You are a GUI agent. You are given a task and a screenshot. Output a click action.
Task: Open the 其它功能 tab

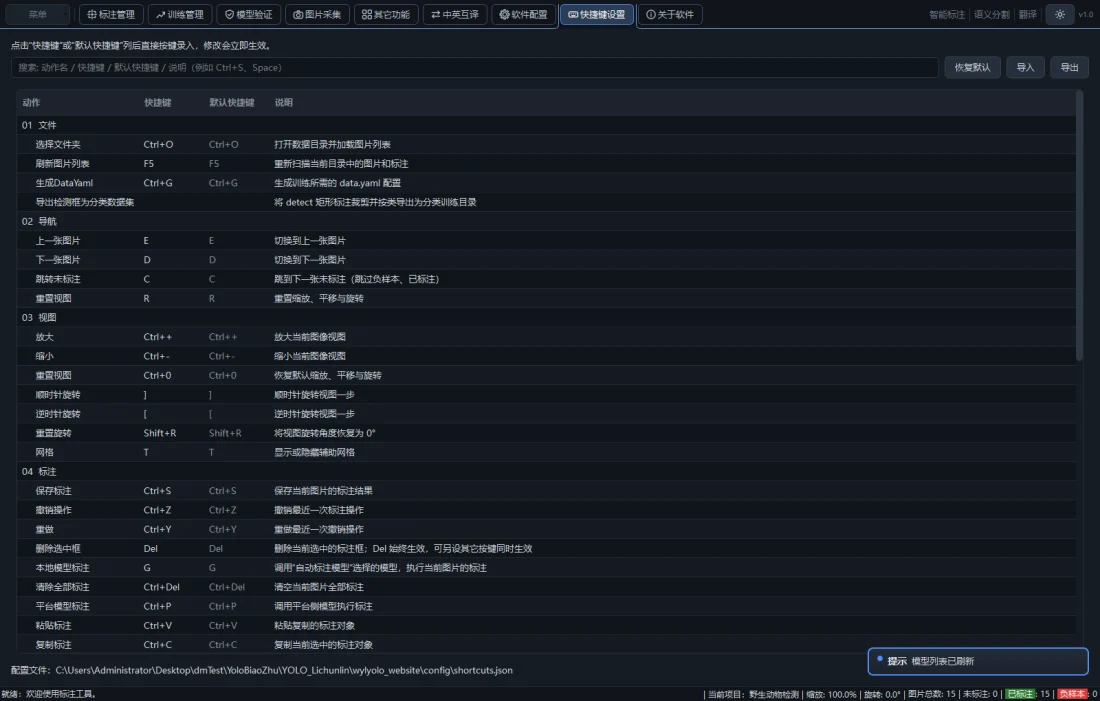[386, 14]
